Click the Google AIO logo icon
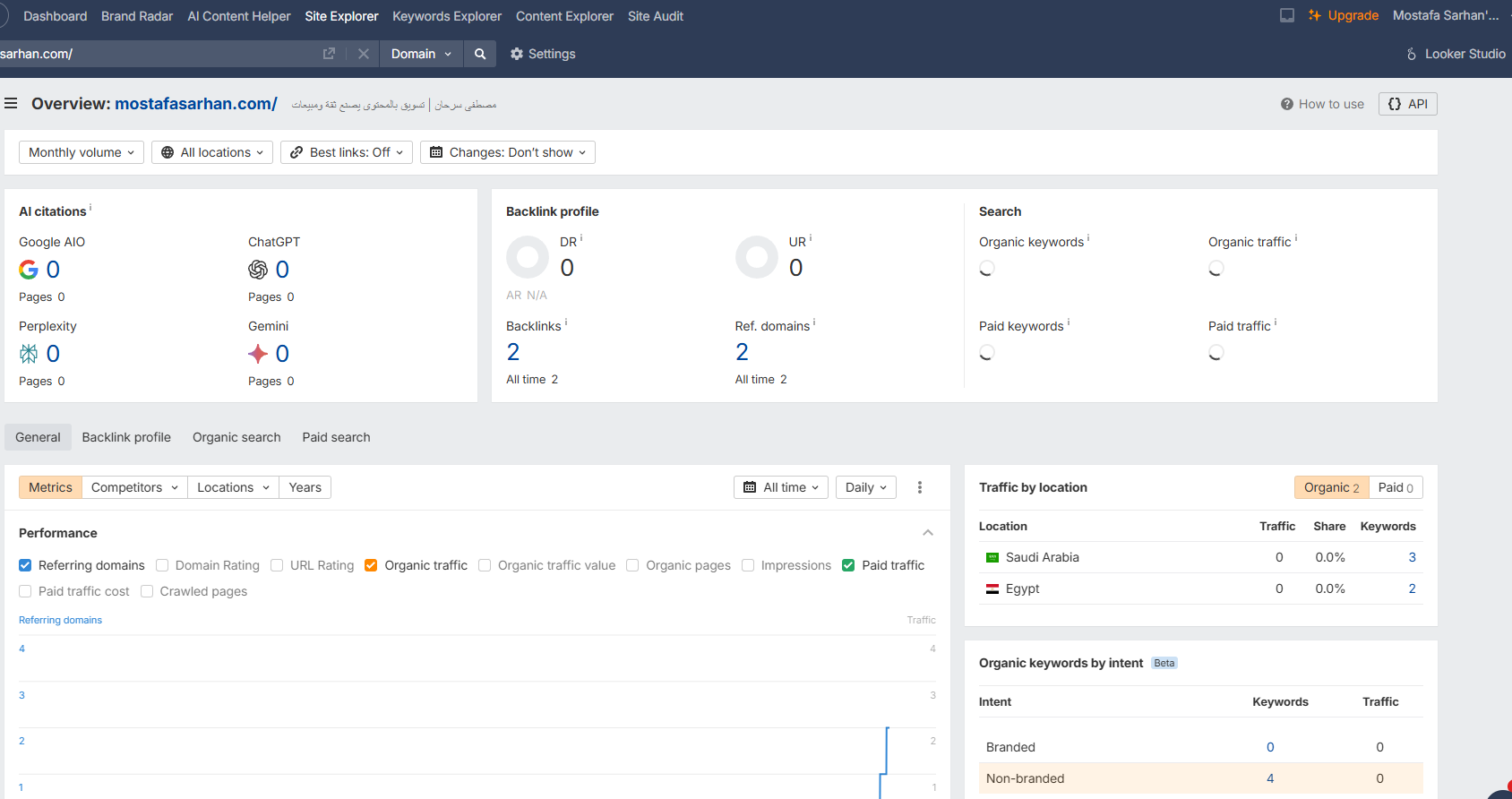 click(29, 270)
